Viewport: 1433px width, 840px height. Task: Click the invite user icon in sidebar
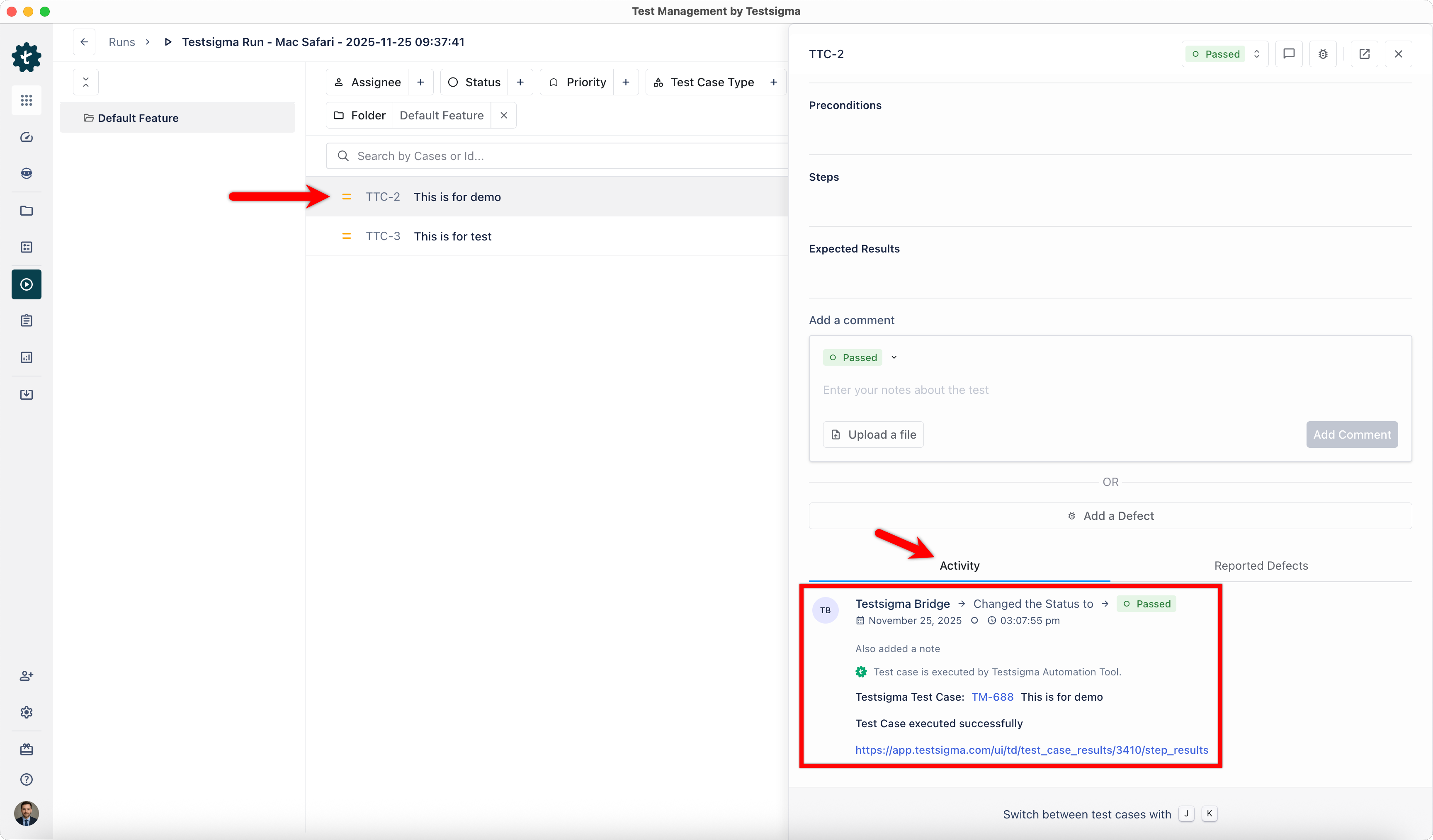point(26,676)
